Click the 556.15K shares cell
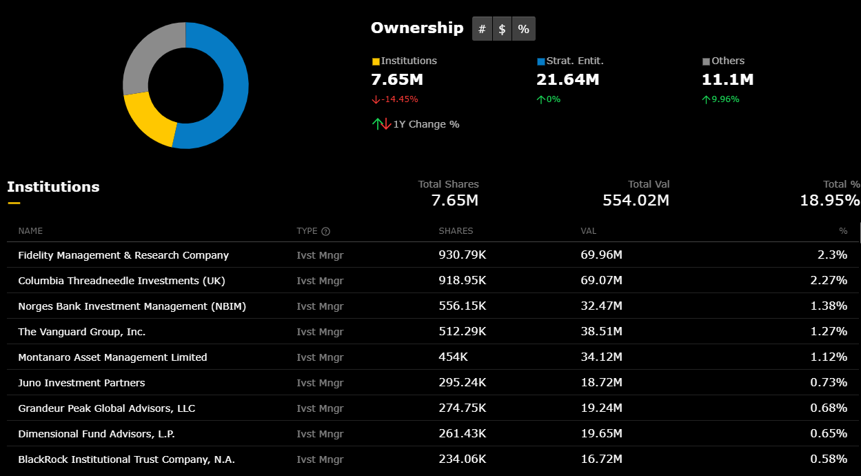 462,306
